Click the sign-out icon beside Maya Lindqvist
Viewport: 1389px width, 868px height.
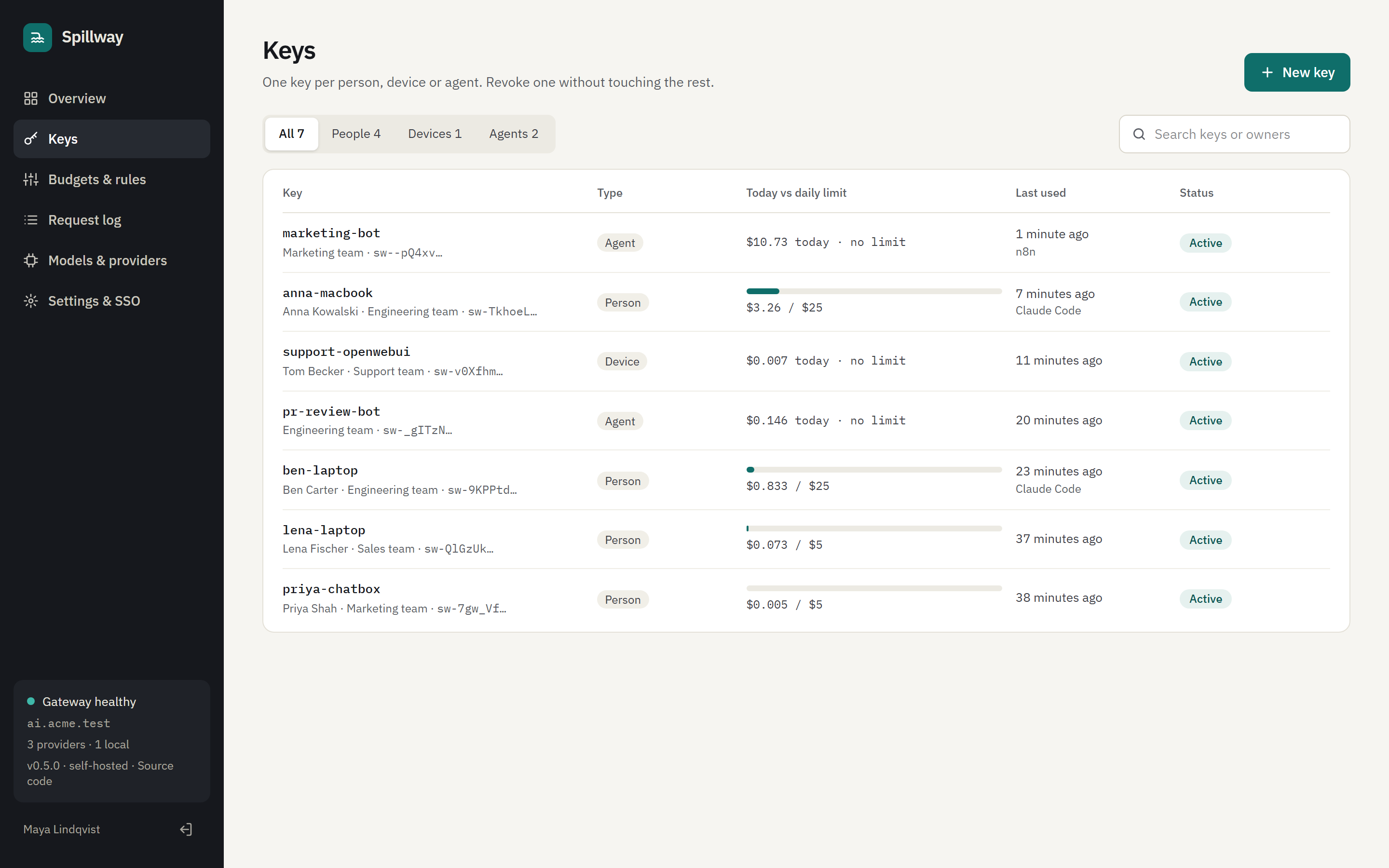(x=186, y=829)
